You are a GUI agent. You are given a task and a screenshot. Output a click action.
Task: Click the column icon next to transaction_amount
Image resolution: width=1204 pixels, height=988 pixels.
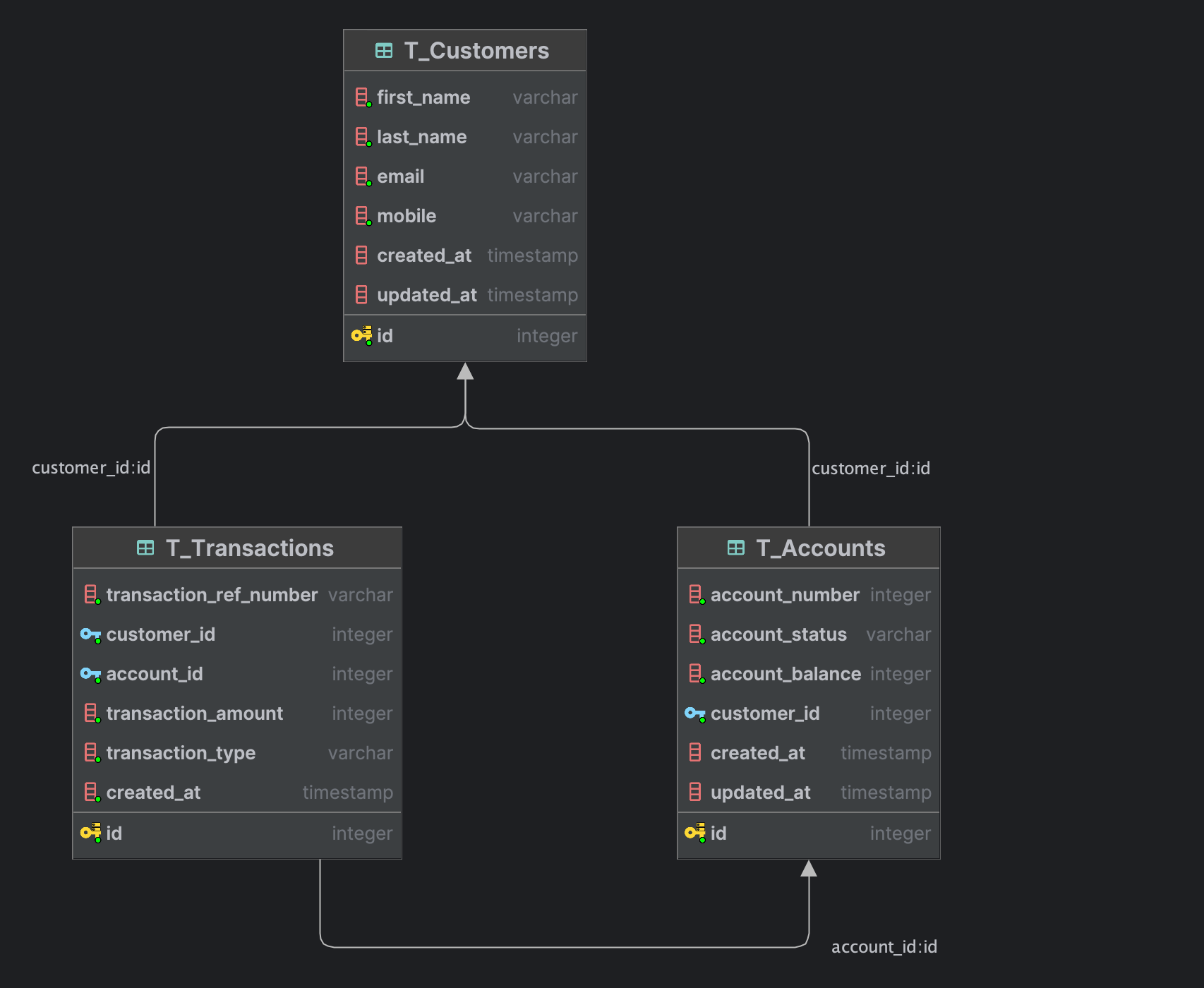coord(92,713)
